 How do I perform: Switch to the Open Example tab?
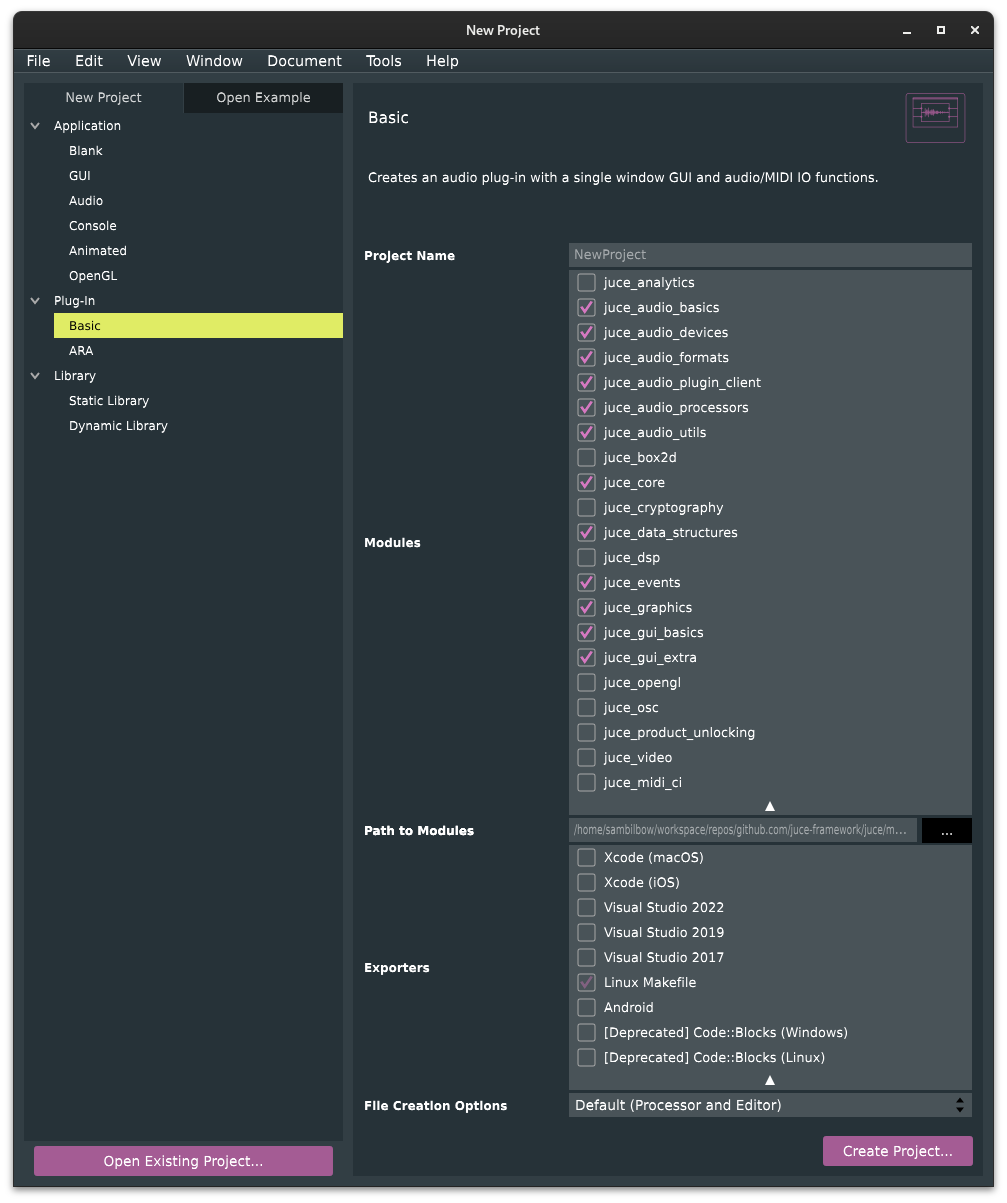(263, 98)
